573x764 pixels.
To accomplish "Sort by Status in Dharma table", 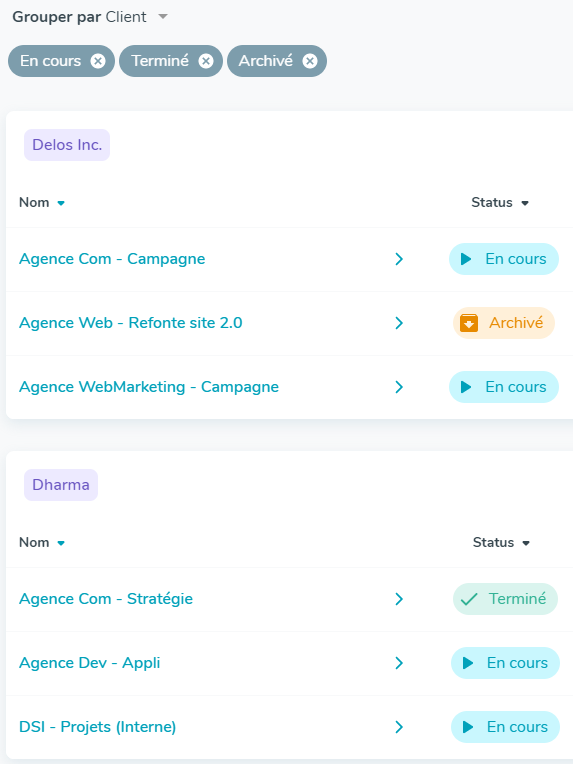I will 501,542.
